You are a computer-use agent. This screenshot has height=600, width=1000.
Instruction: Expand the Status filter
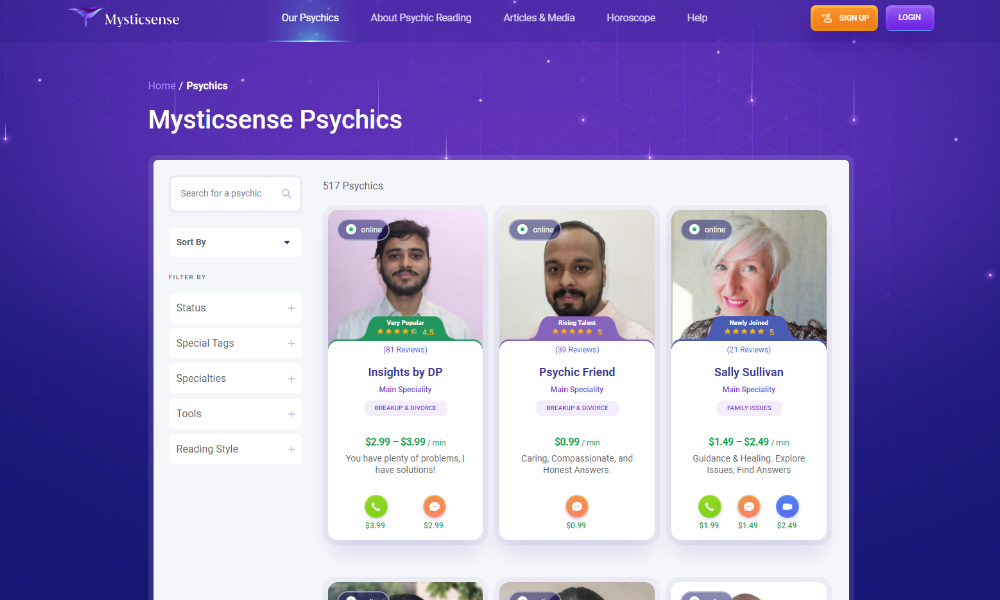point(235,308)
